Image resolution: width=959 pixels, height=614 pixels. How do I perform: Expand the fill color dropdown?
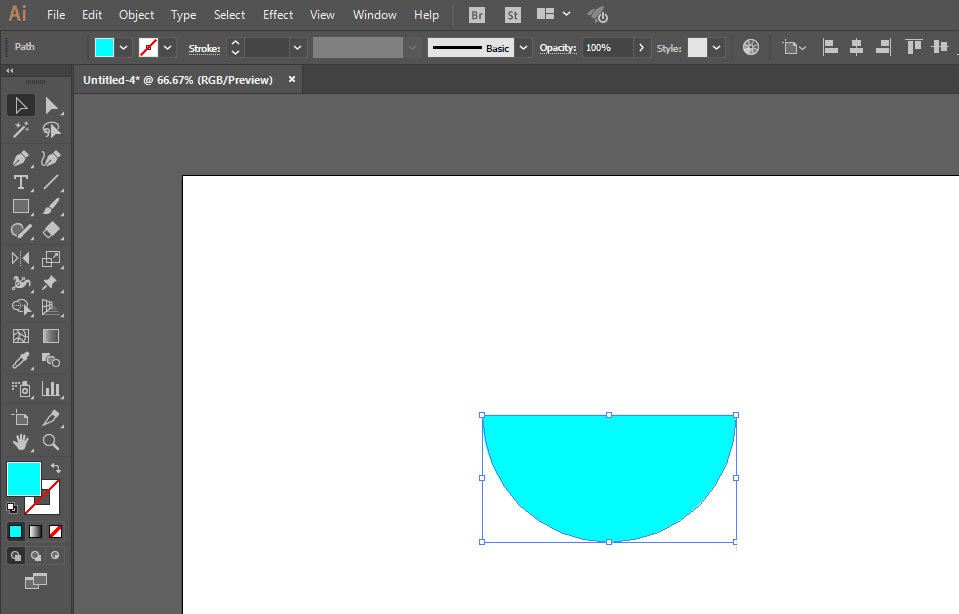point(124,48)
